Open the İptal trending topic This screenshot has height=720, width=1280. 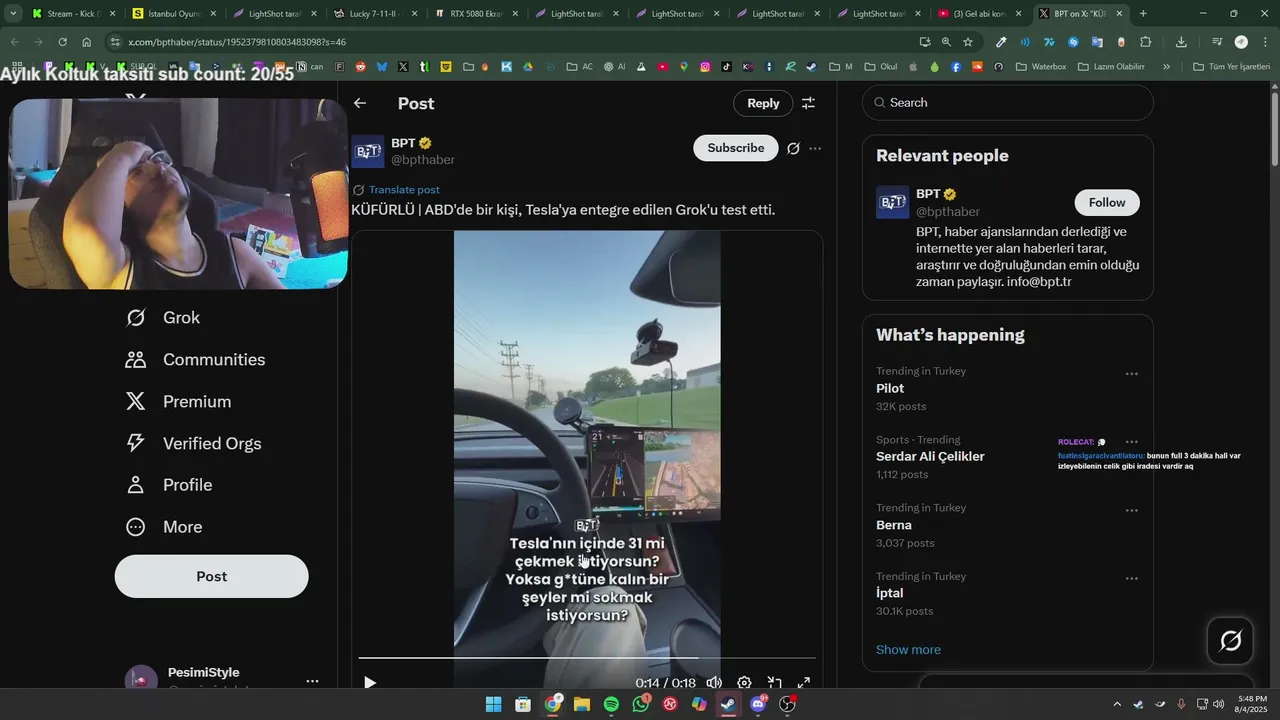[x=889, y=593]
